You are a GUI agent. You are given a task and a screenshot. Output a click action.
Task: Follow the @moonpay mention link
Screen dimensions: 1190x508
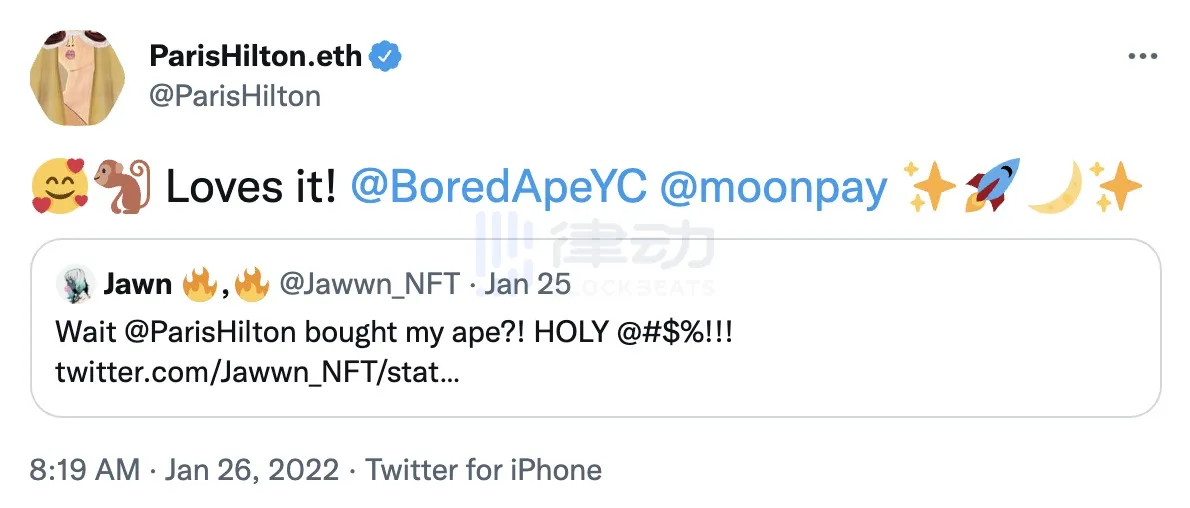pyautogui.click(x=774, y=187)
